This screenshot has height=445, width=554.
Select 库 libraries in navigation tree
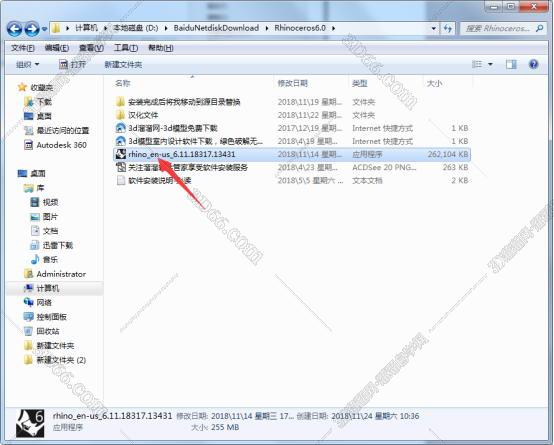coord(40,188)
